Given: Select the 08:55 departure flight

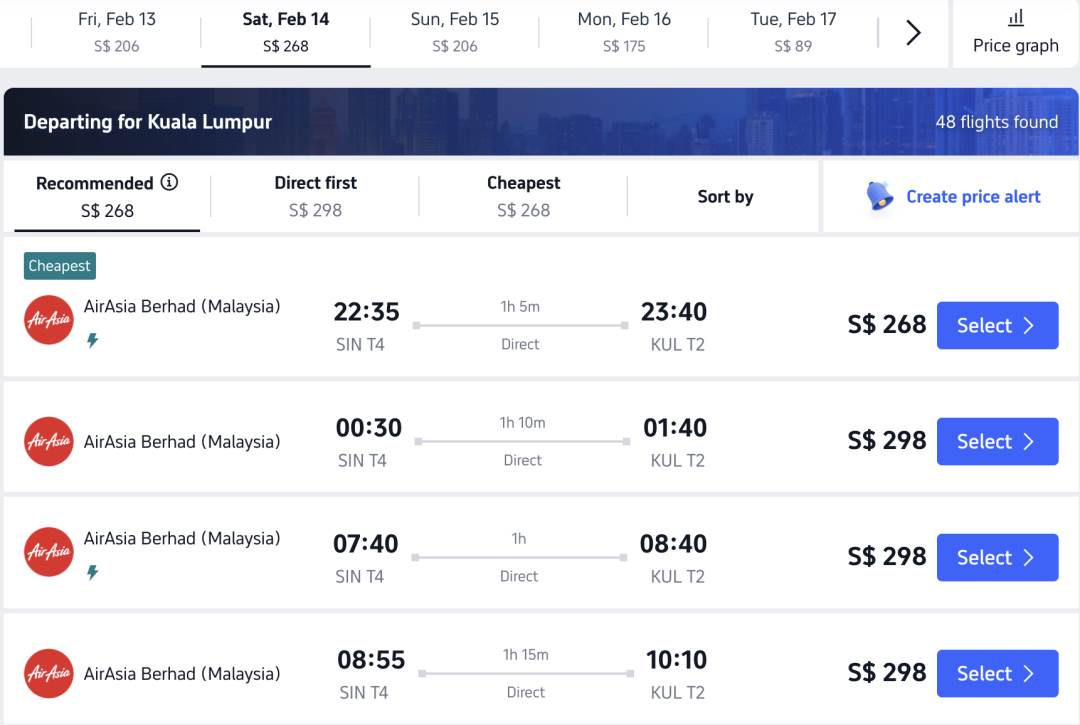Looking at the screenshot, I should (x=997, y=673).
